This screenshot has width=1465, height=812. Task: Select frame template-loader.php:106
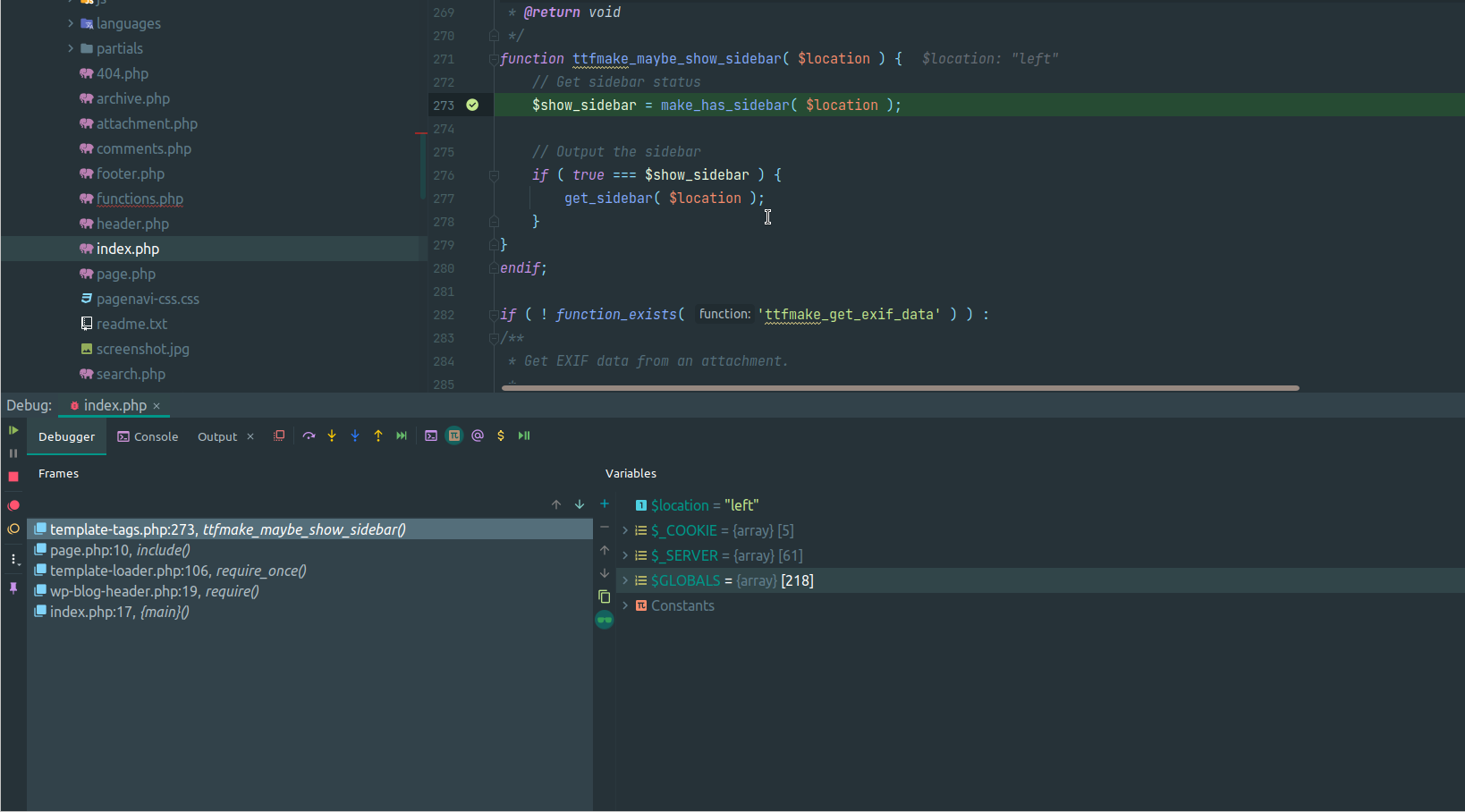tap(309, 571)
